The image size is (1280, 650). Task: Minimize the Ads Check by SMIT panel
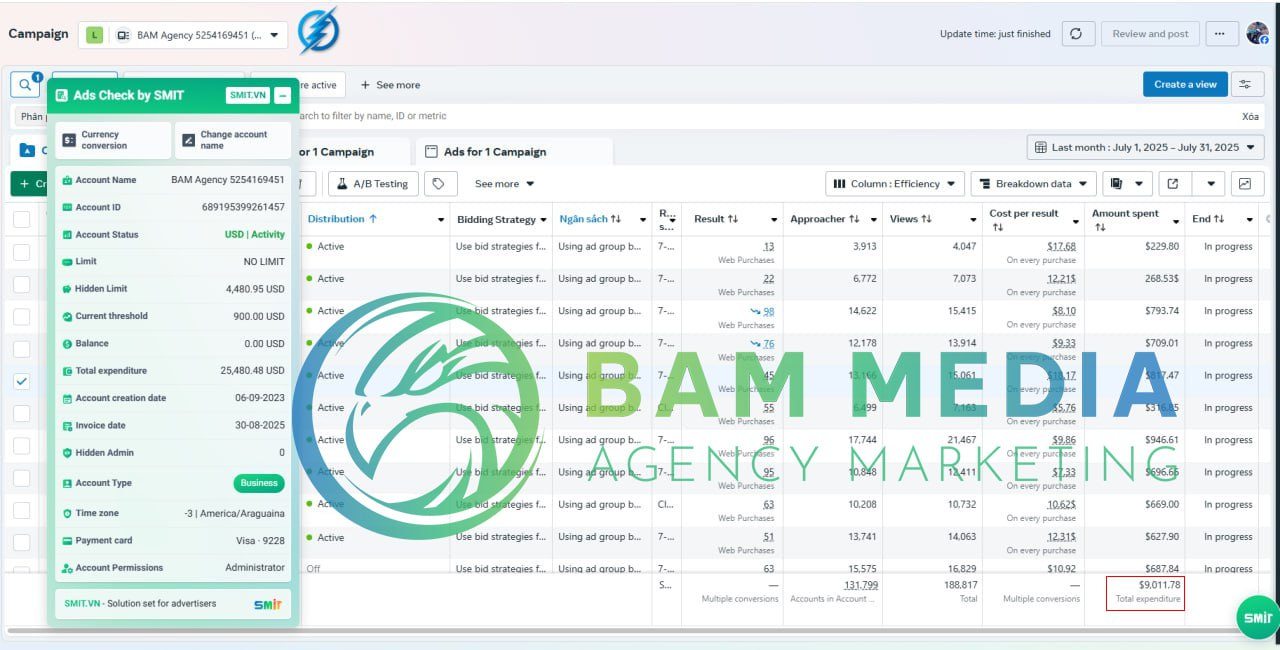[x=283, y=95]
